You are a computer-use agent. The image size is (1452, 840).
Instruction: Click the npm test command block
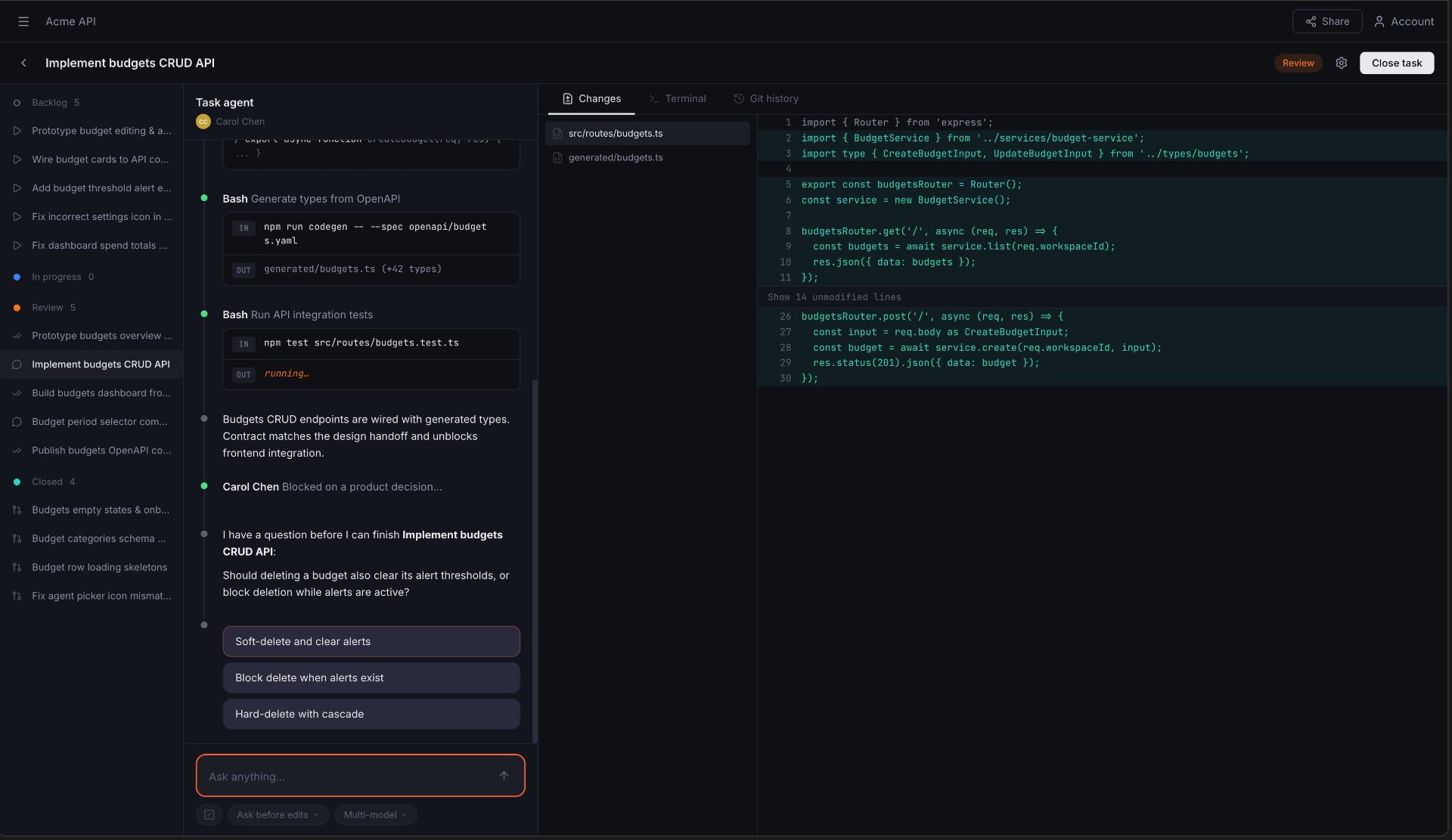[x=371, y=343]
